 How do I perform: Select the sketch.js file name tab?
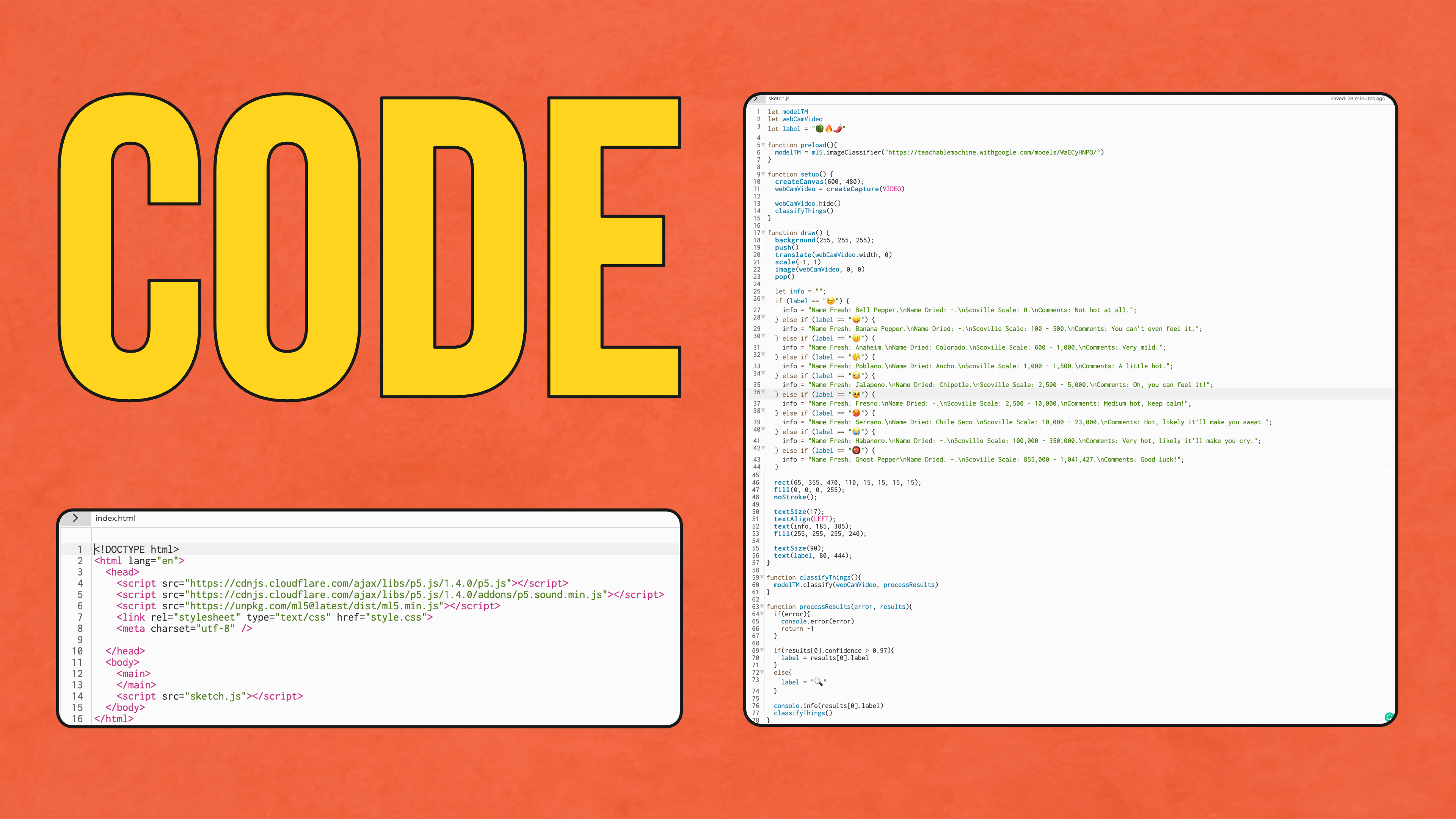pyautogui.click(x=778, y=98)
